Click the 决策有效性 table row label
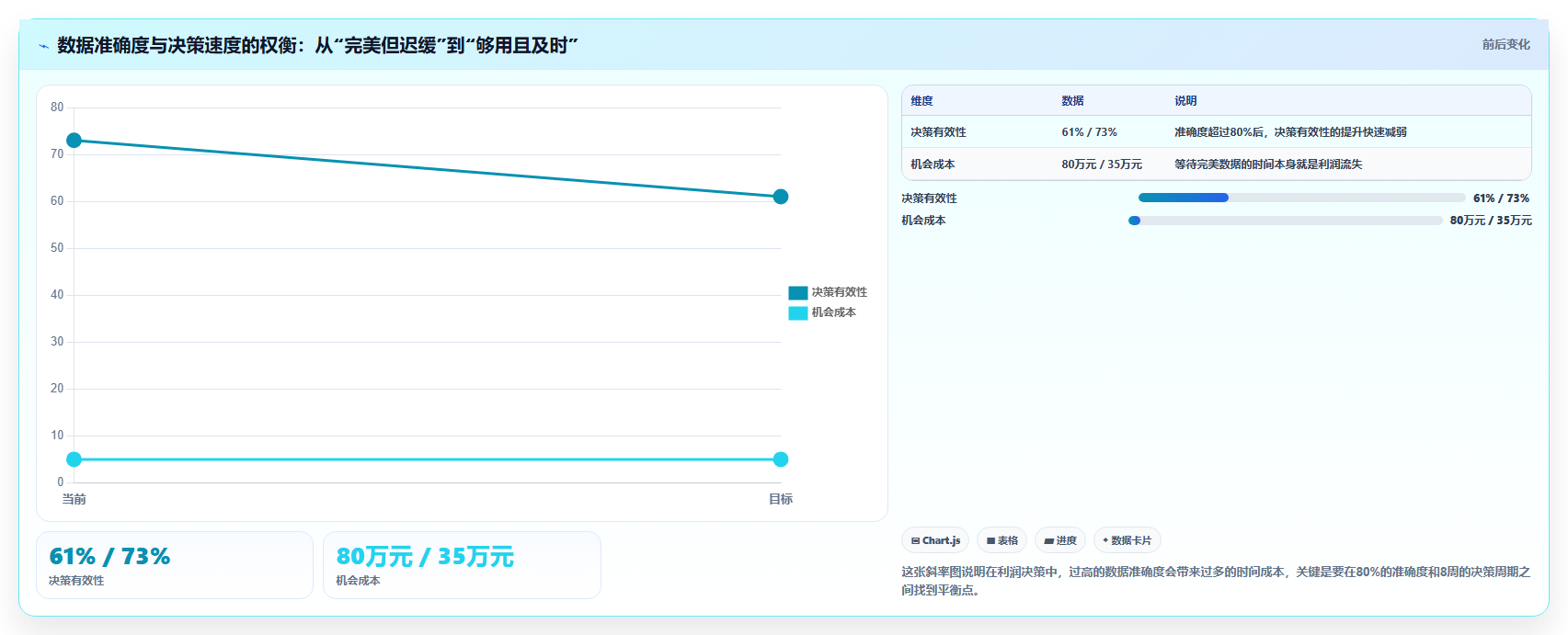Image resolution: width=1568 pixels, height=635 pixels. click(x=938, y=132)
